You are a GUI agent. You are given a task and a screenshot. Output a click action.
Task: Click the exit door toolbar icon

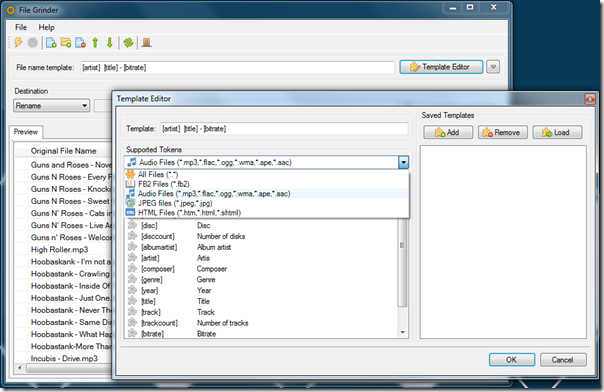point(146,42)
